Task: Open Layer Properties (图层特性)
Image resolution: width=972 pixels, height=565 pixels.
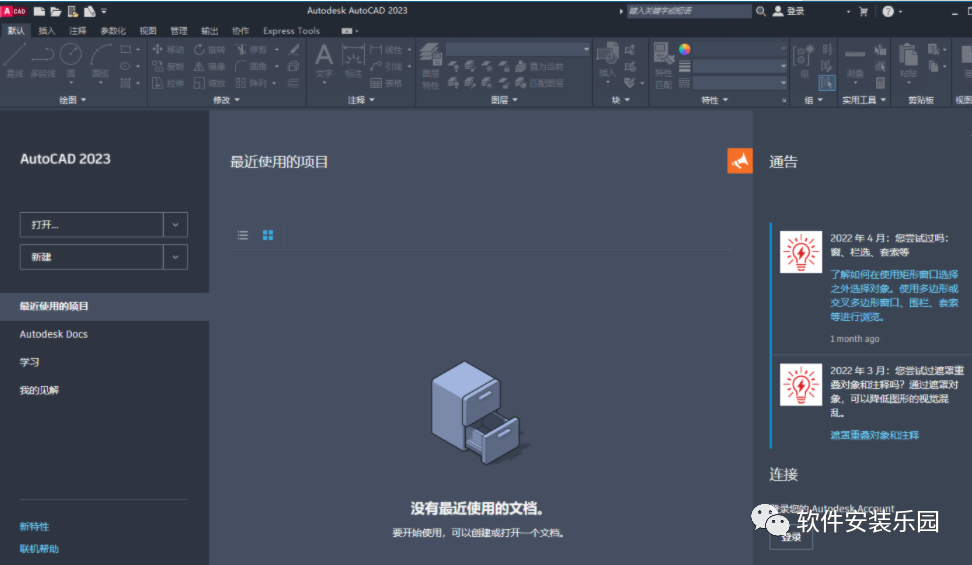Action: 431,66
